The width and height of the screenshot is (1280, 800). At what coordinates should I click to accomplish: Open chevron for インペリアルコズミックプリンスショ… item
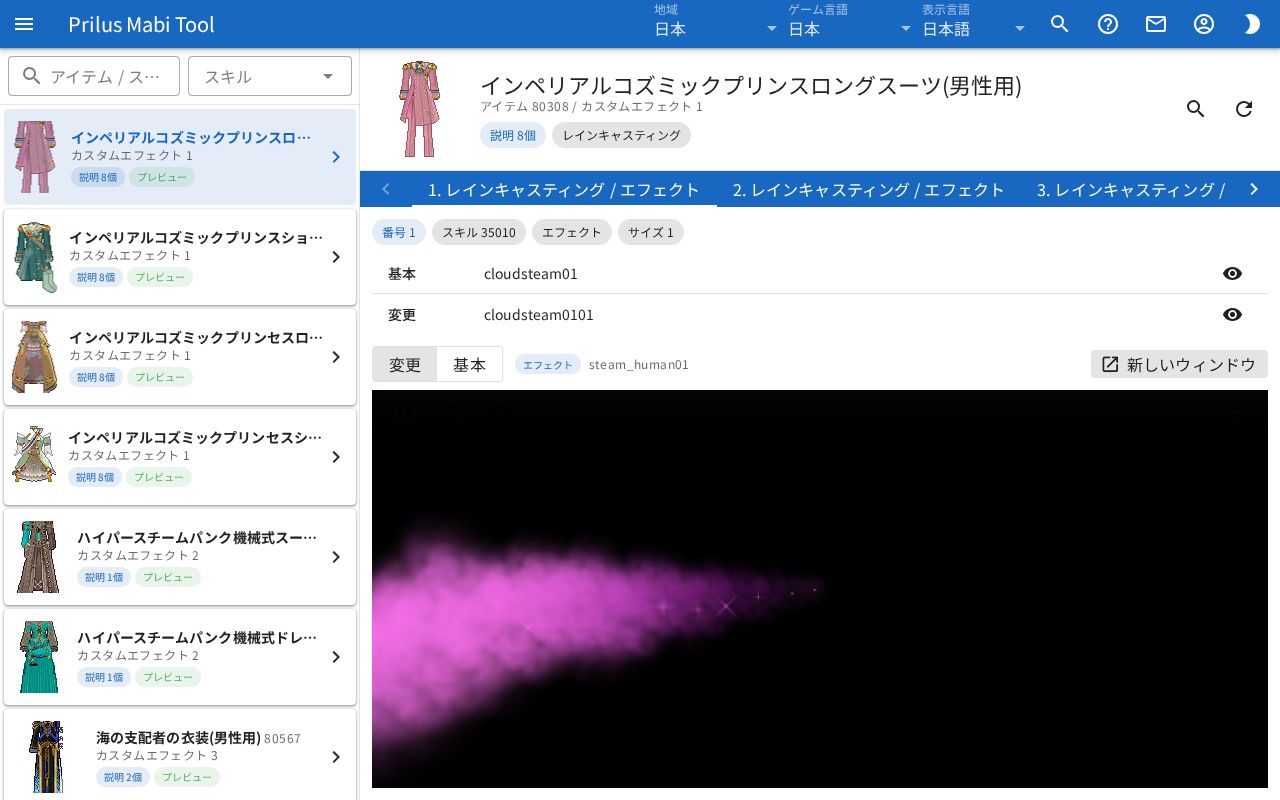336,257
